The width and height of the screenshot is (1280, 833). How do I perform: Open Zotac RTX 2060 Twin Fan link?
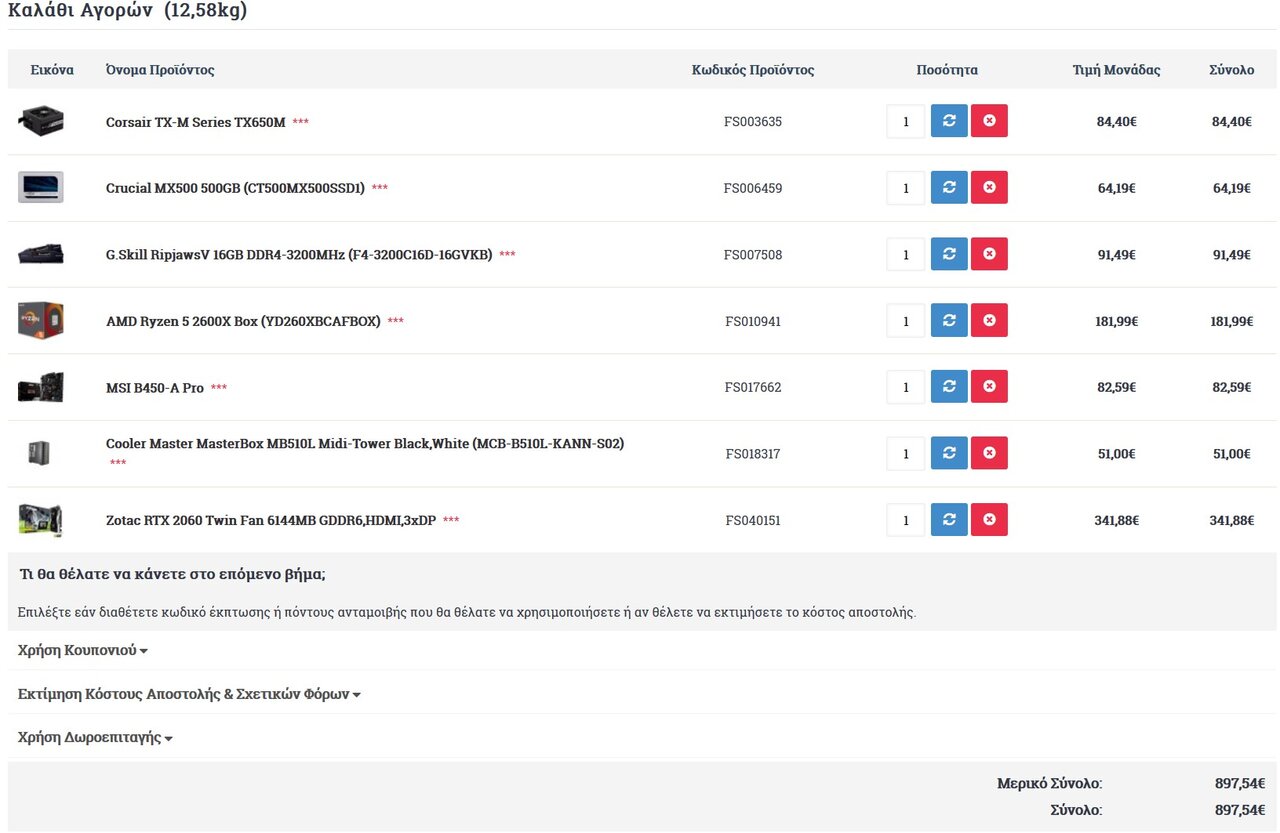pos(271,520)
